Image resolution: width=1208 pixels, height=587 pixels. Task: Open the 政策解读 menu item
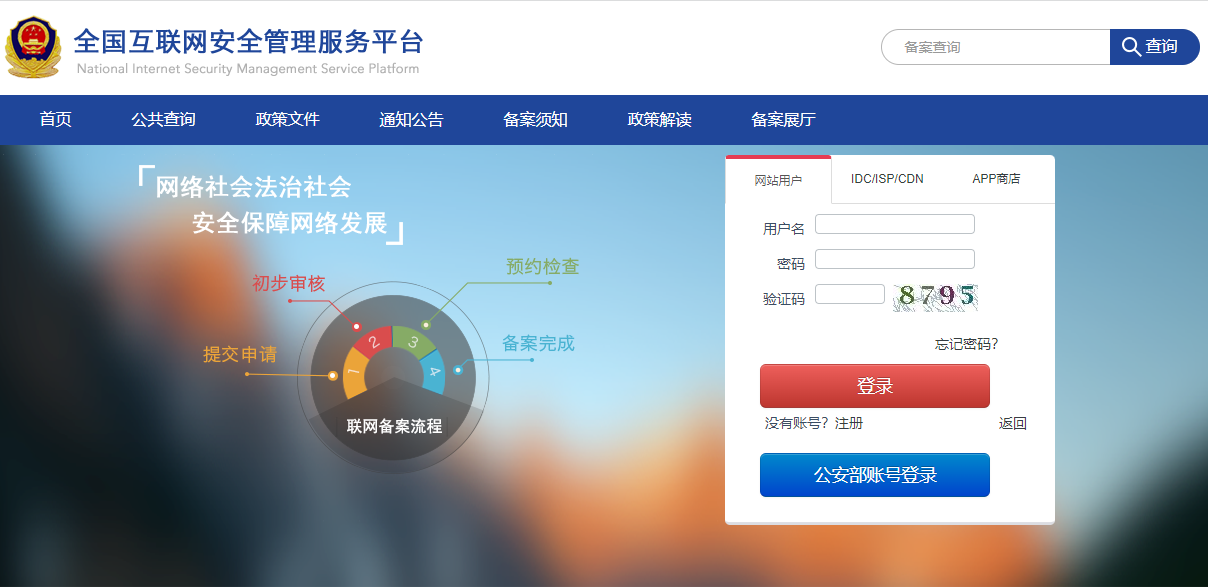click(x=657, y=119)
